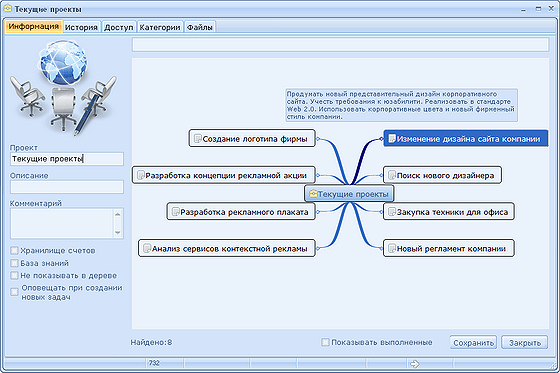Click the Описание input field
This screenshot has height=373, width=560.
tap(67, 187)
